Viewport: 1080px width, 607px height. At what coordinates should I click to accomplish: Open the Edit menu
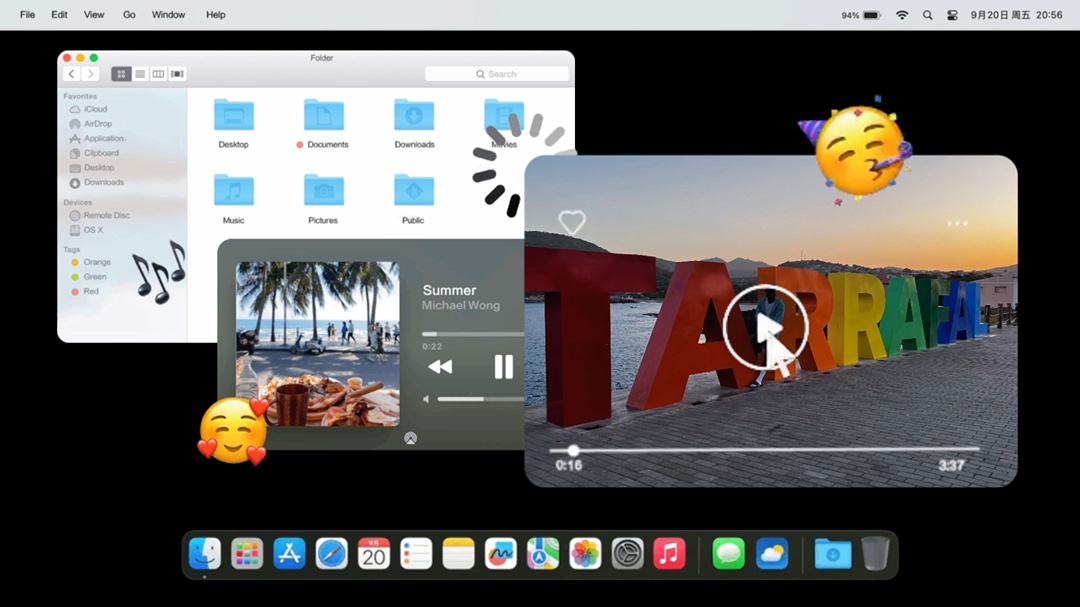point(59,14)
